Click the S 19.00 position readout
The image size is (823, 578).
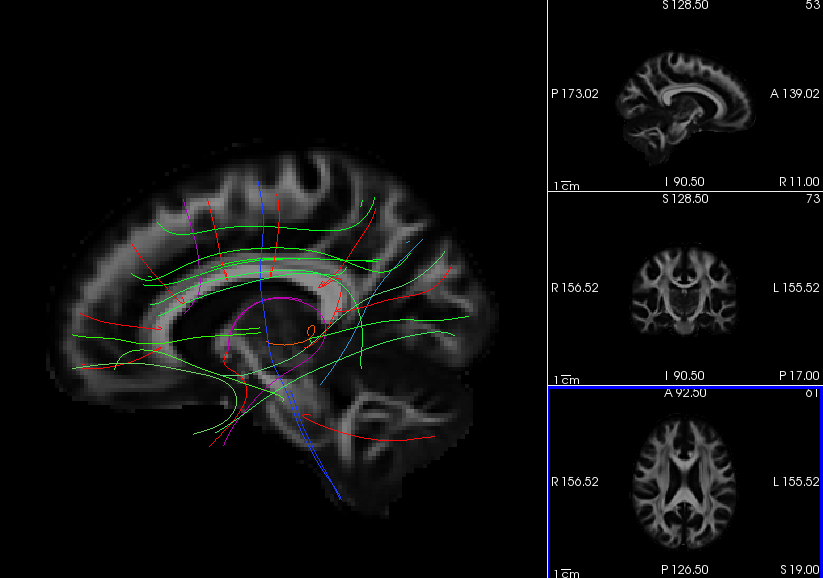[799, 570]
